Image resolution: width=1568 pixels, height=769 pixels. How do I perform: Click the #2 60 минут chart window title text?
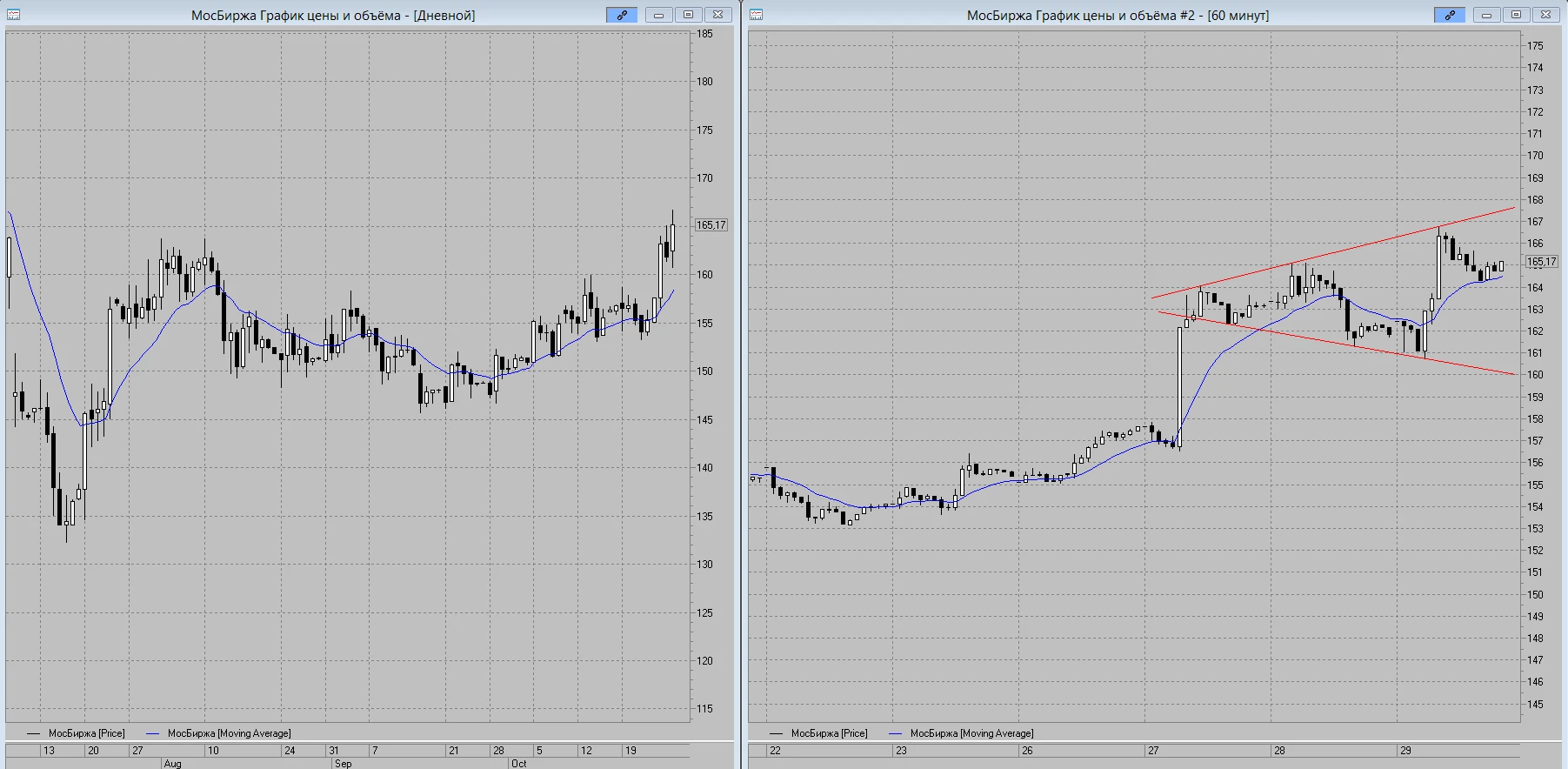1118,15
